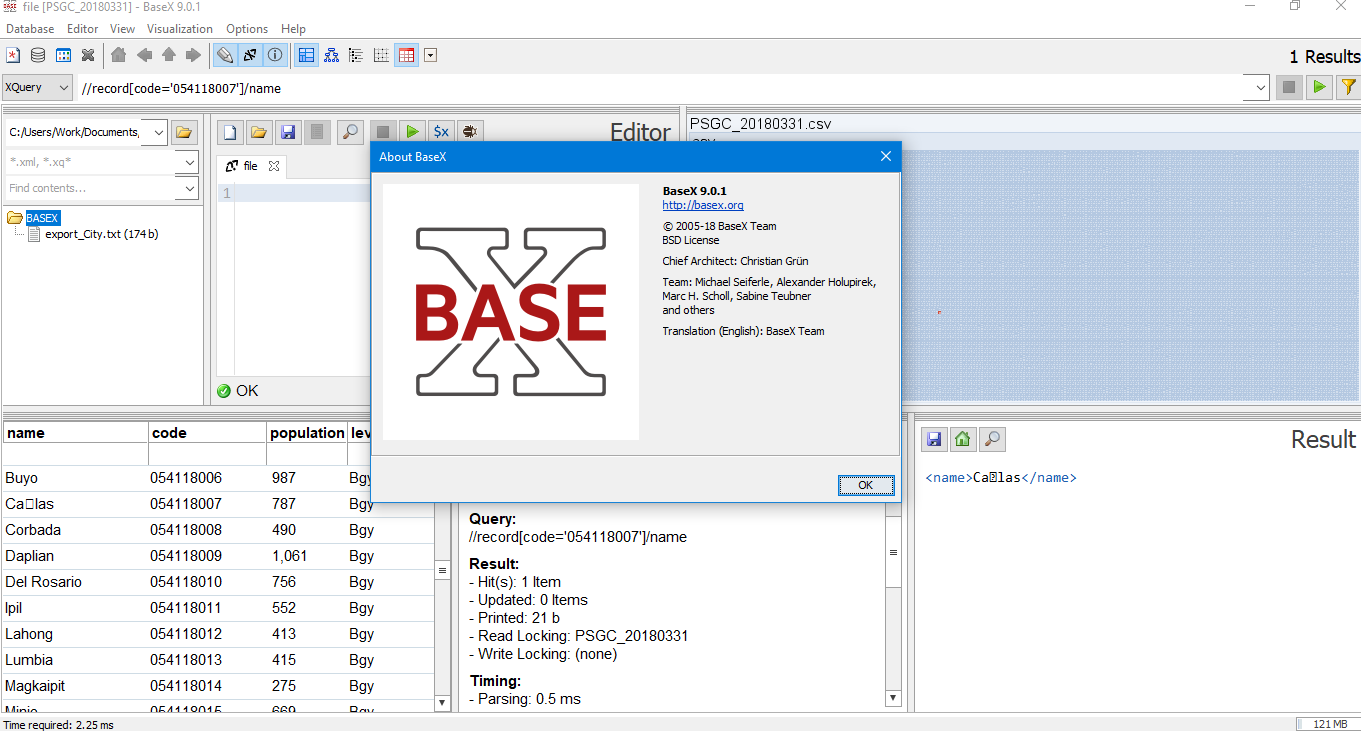Click the stop query icon beside input bar

tap(1289, 88)
